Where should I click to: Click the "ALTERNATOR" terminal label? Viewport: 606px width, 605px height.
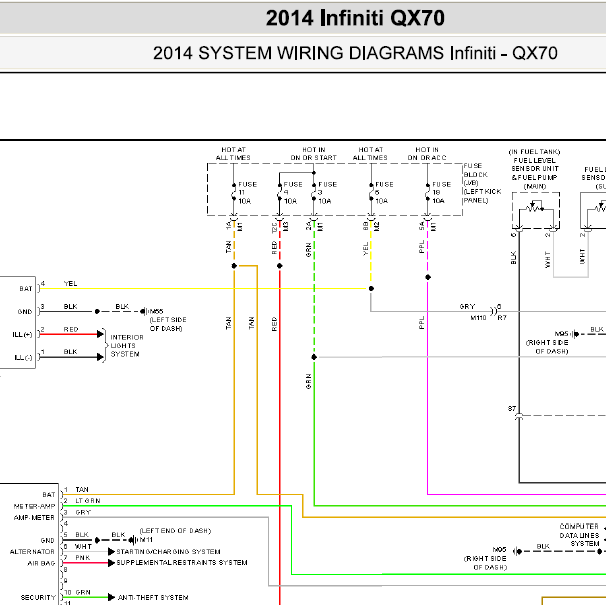pyautogui.click(x=32, y=552)
